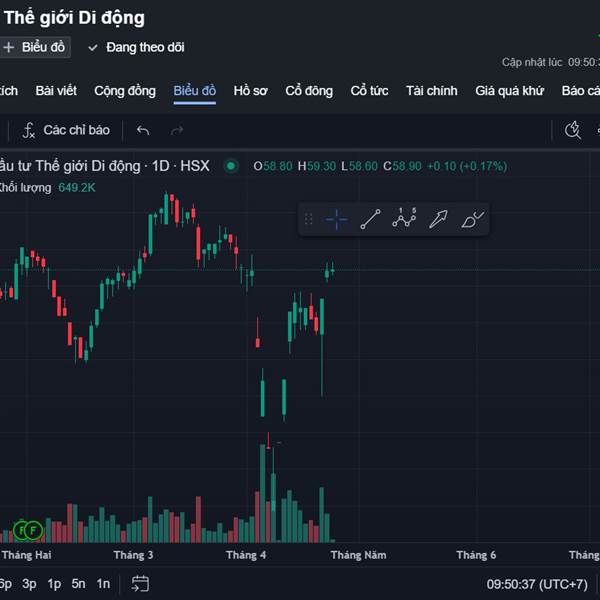Click the Tháng 6 axis label
The width and height of the screenshot is (600, 600).
click(x=476, y=555)
